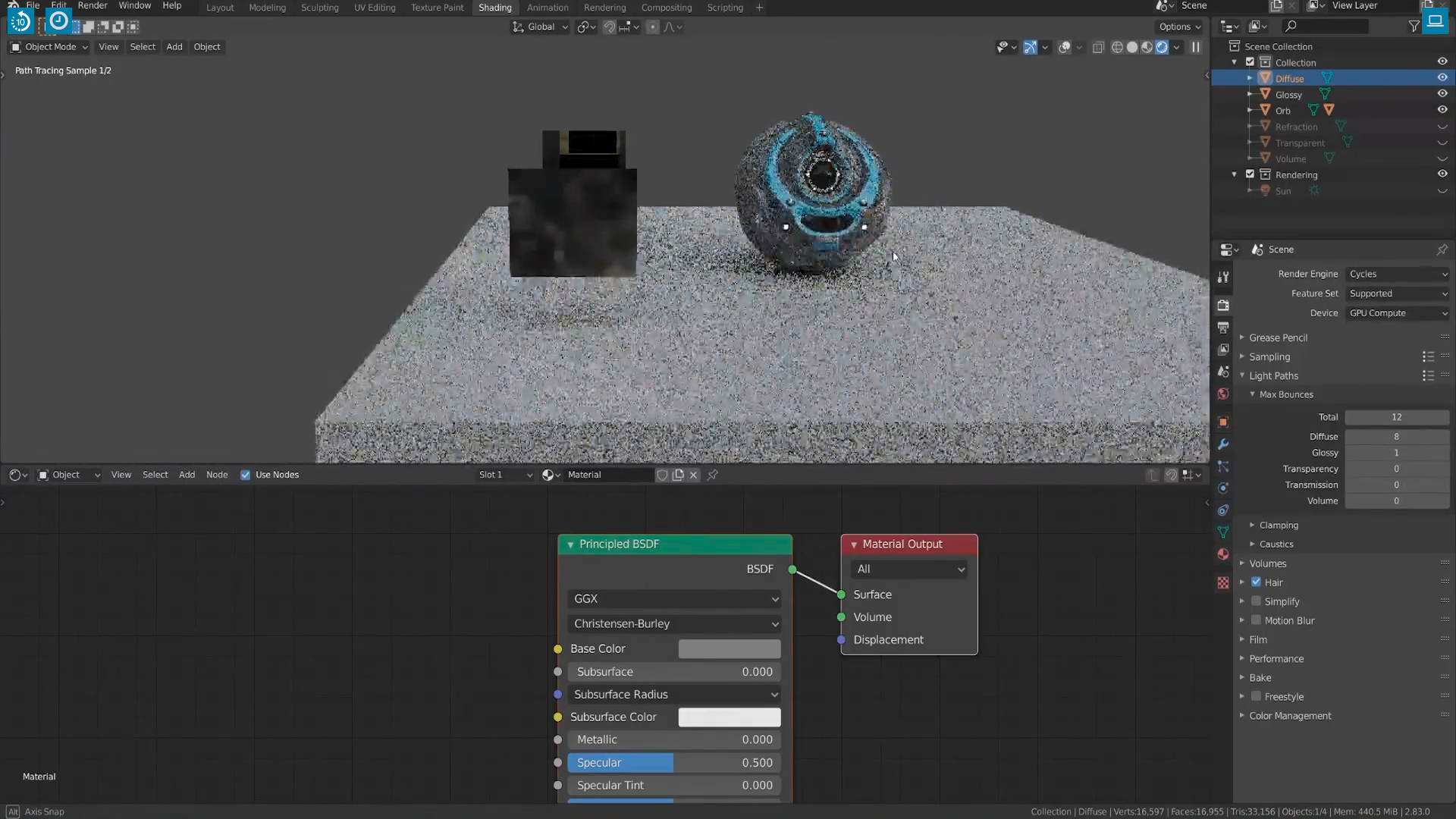Open the GGX distribution dropdown
This screenshot has height=819, width=1456.
click(675, 599)
